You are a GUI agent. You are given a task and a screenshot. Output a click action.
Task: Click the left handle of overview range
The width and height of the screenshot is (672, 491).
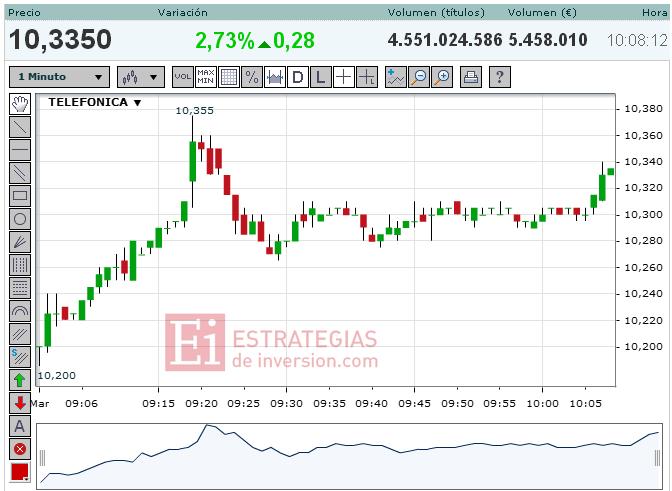(42, 458)
